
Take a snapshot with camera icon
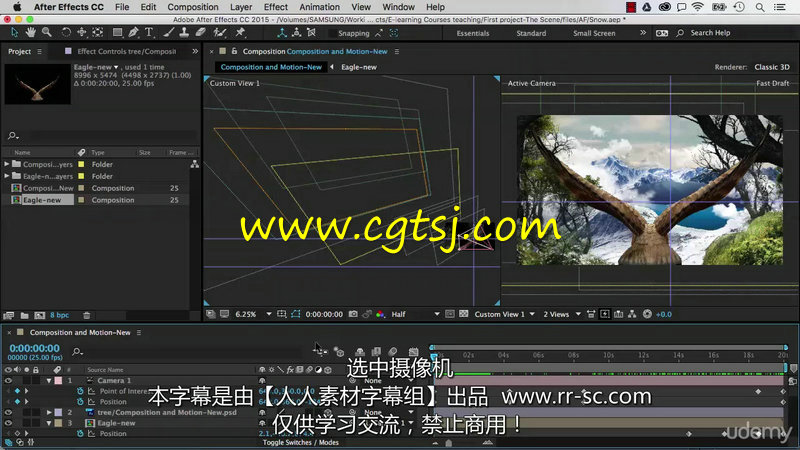point(353,314)
